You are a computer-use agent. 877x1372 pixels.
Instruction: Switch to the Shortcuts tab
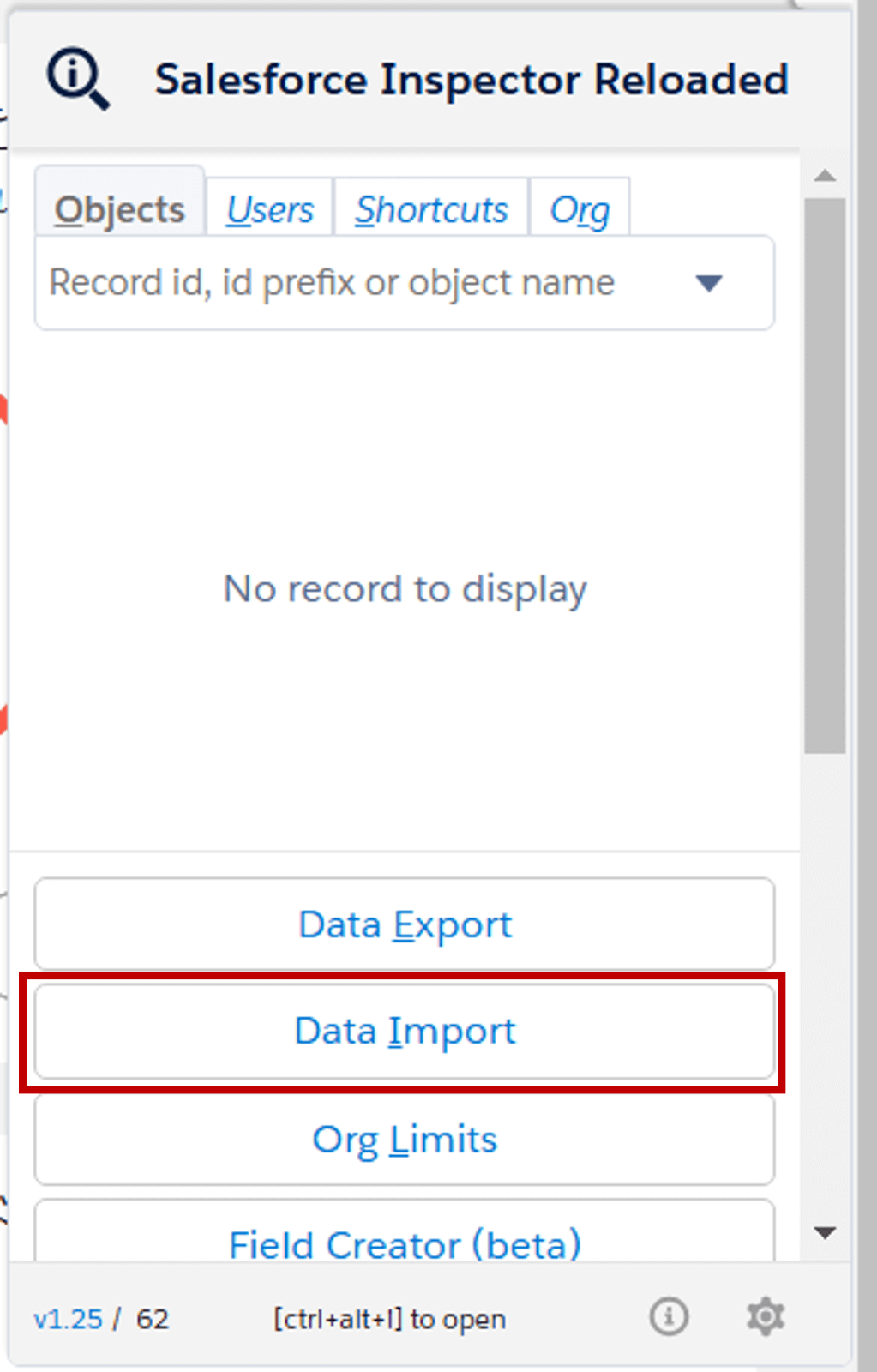pyautogui.click(x=430, y=208)
